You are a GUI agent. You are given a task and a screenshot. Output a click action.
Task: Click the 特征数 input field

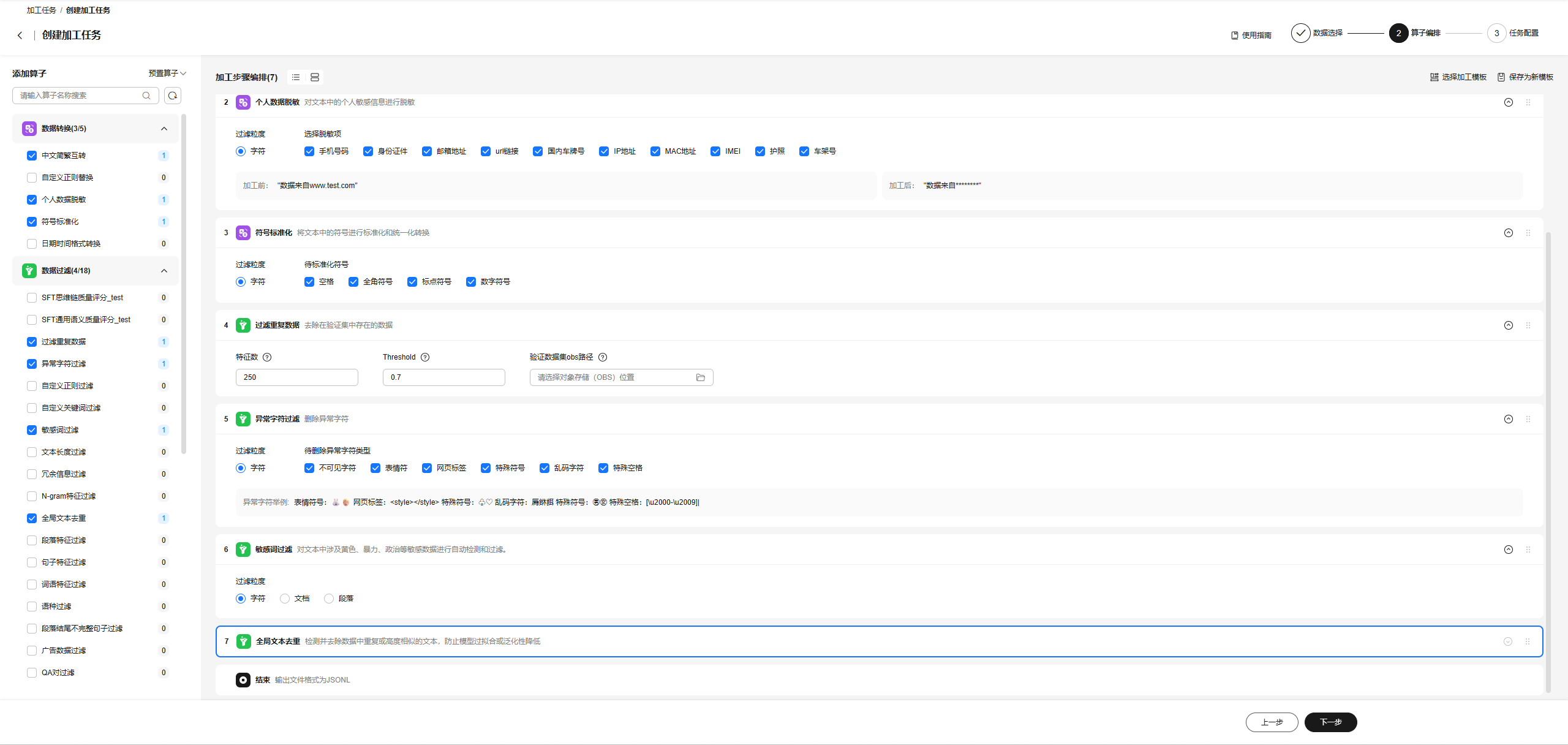pyautogui.click(x=296, y=377)
